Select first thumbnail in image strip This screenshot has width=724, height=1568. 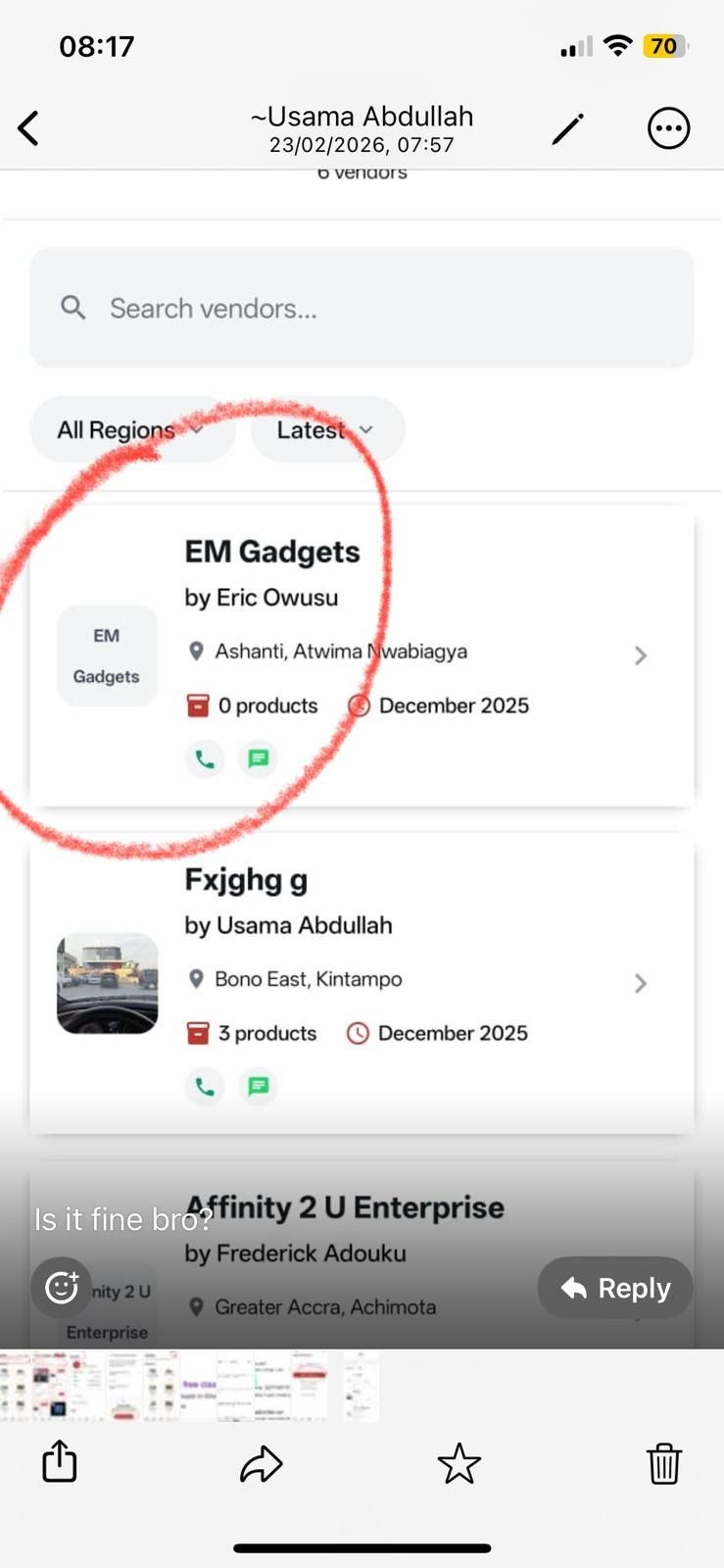(x=17, y=1386)
